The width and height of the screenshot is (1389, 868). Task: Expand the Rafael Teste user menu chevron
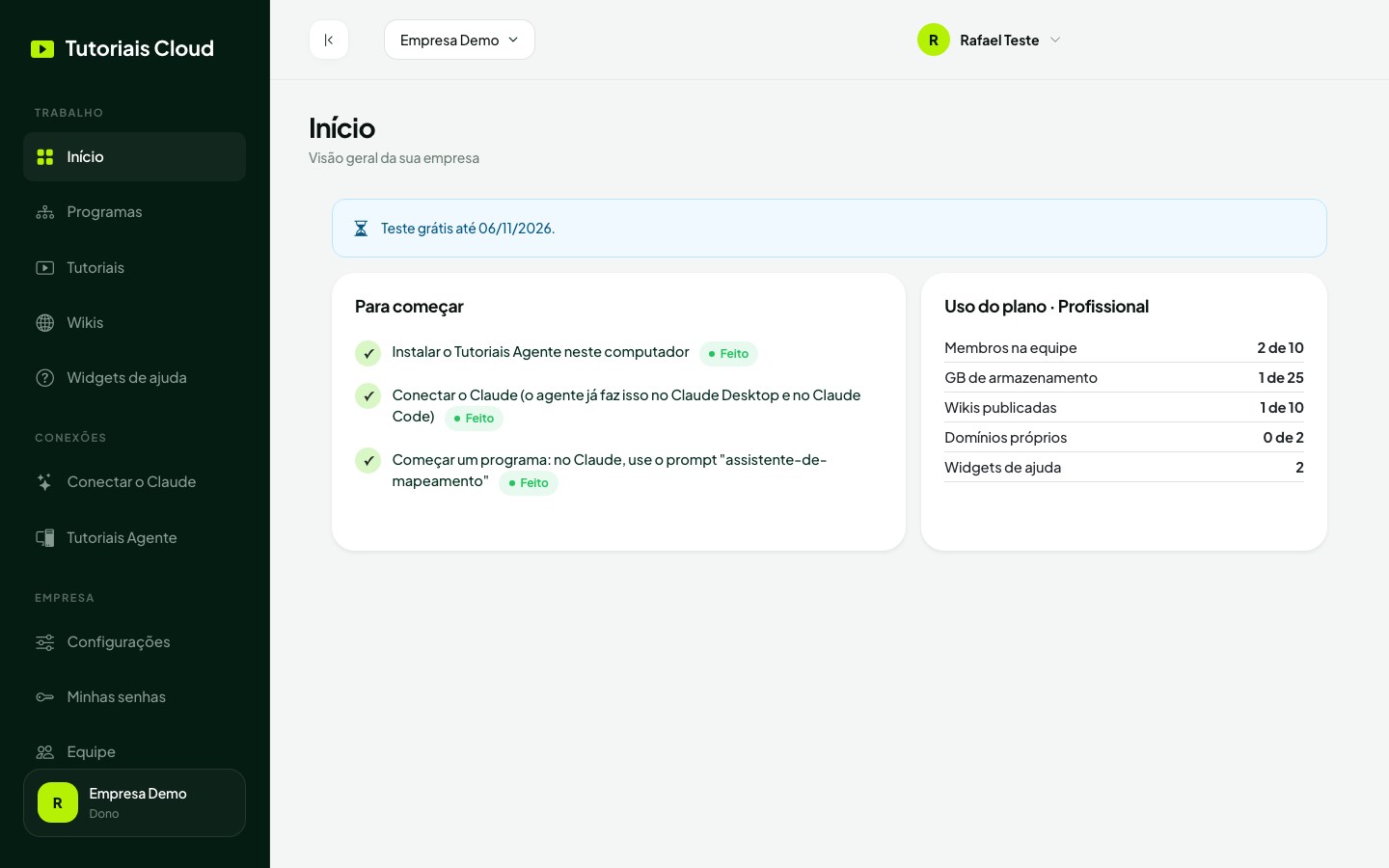coord(1055,40)
